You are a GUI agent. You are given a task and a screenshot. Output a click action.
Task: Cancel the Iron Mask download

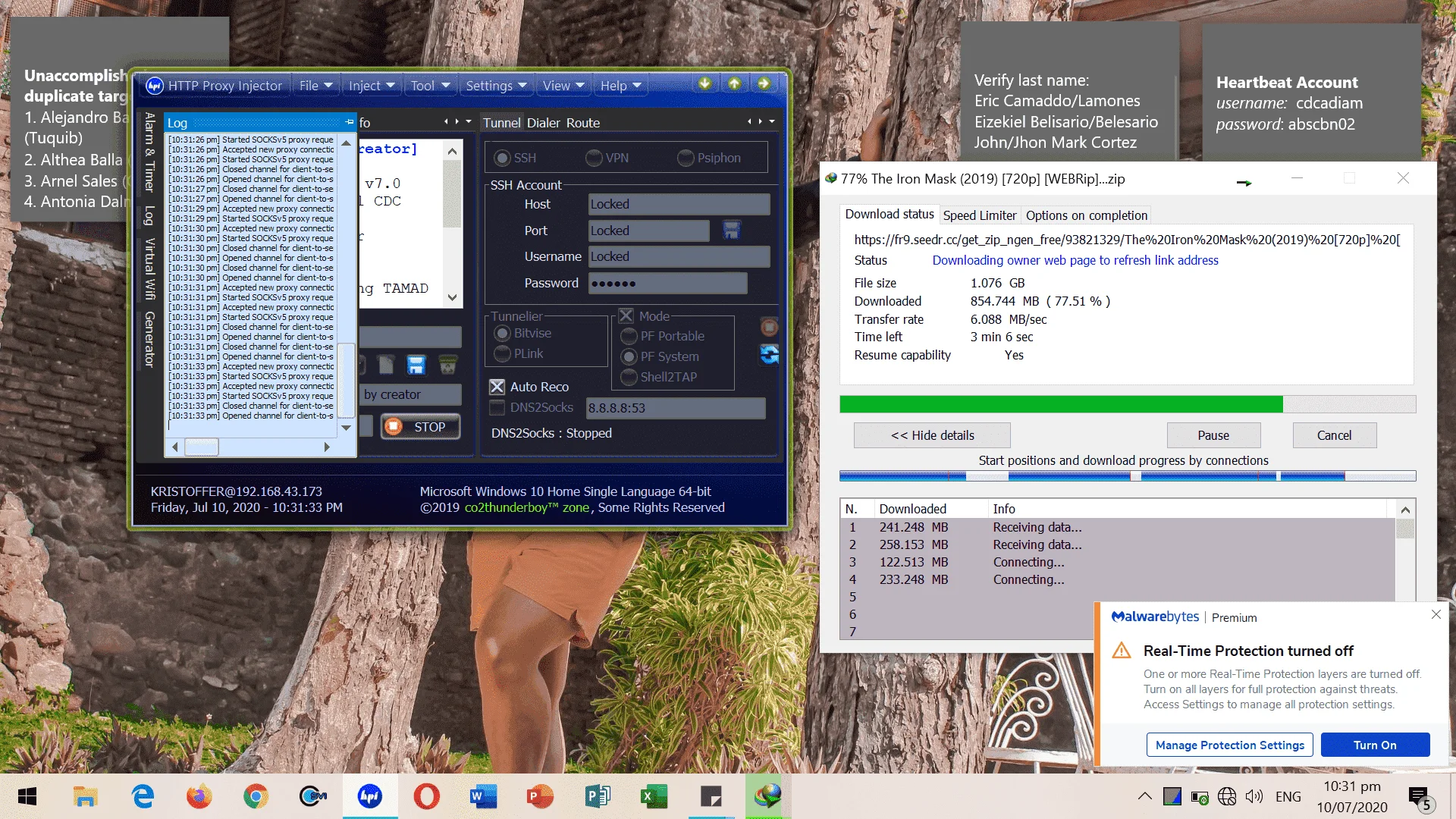tap(1334, 435)
